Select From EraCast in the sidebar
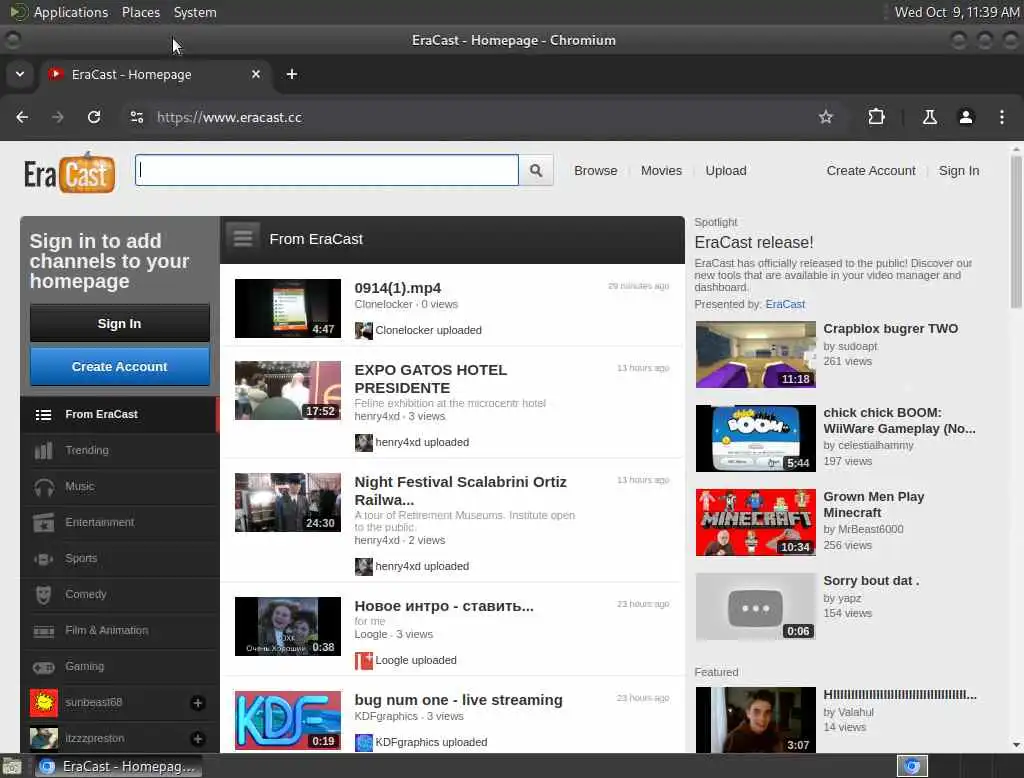The height and width of the screenshot is (778, 1024). point(120,414)
